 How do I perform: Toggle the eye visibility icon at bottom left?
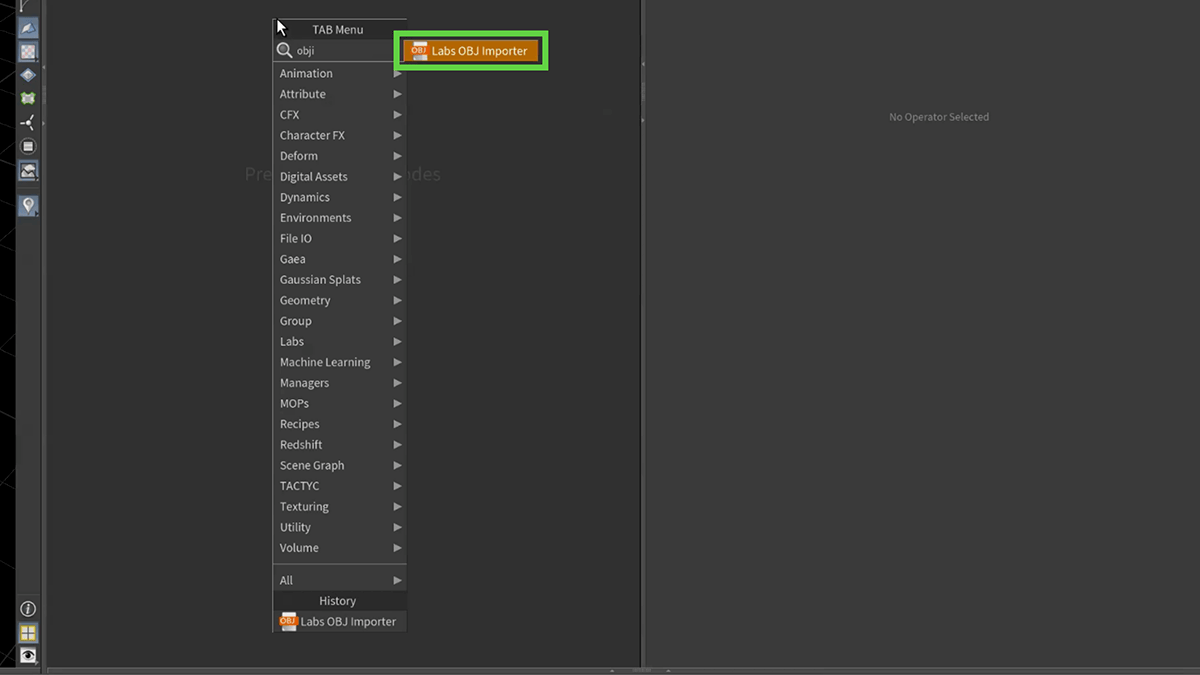click(x=28, y=655)
